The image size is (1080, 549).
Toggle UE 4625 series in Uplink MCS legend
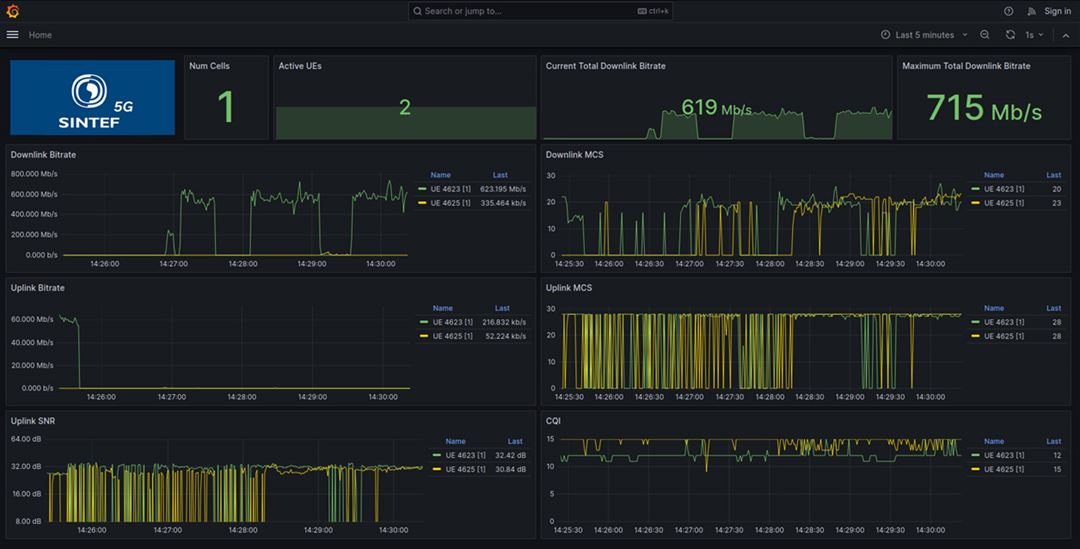coord(1003,336)
